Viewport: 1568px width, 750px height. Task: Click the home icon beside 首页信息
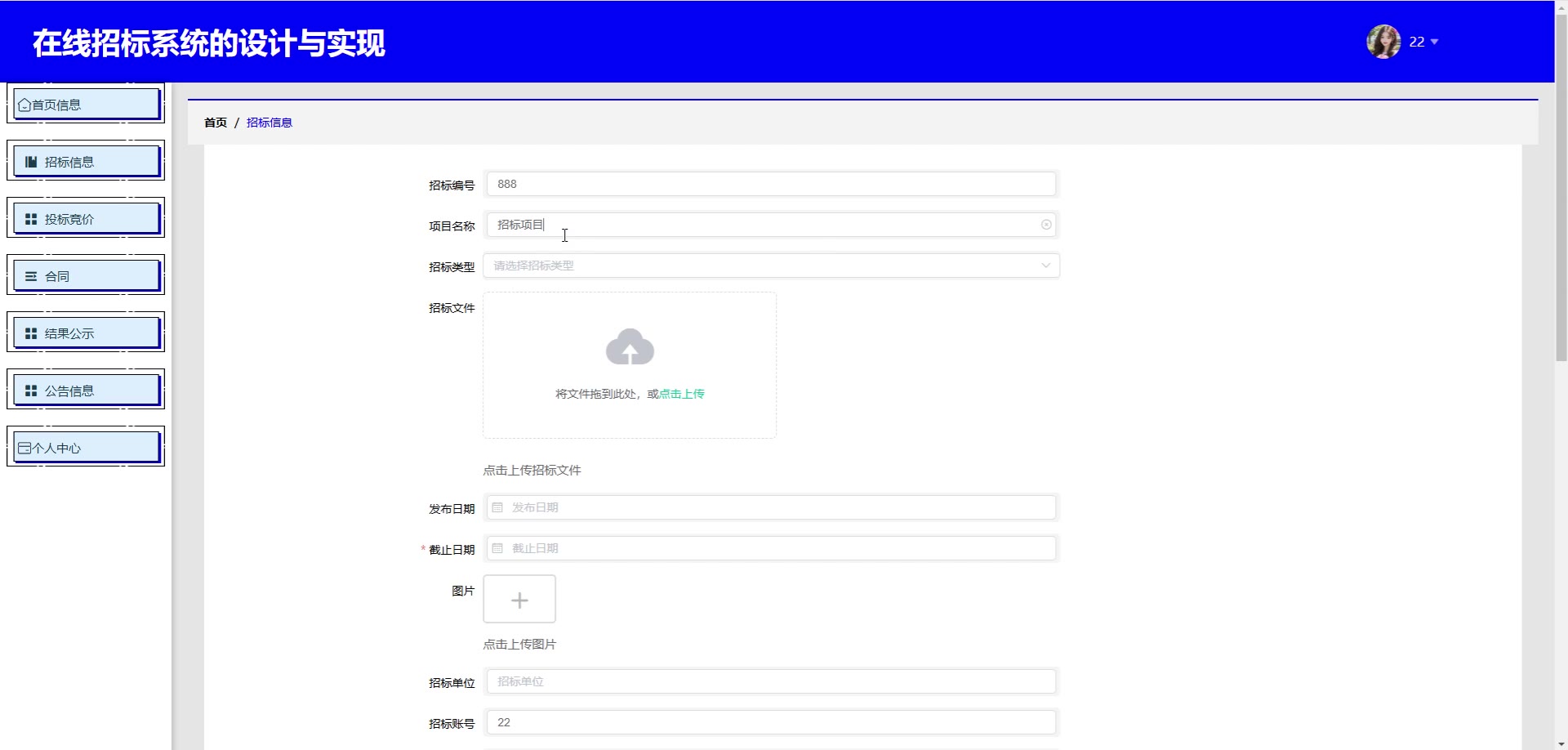[x=24, y=105]
